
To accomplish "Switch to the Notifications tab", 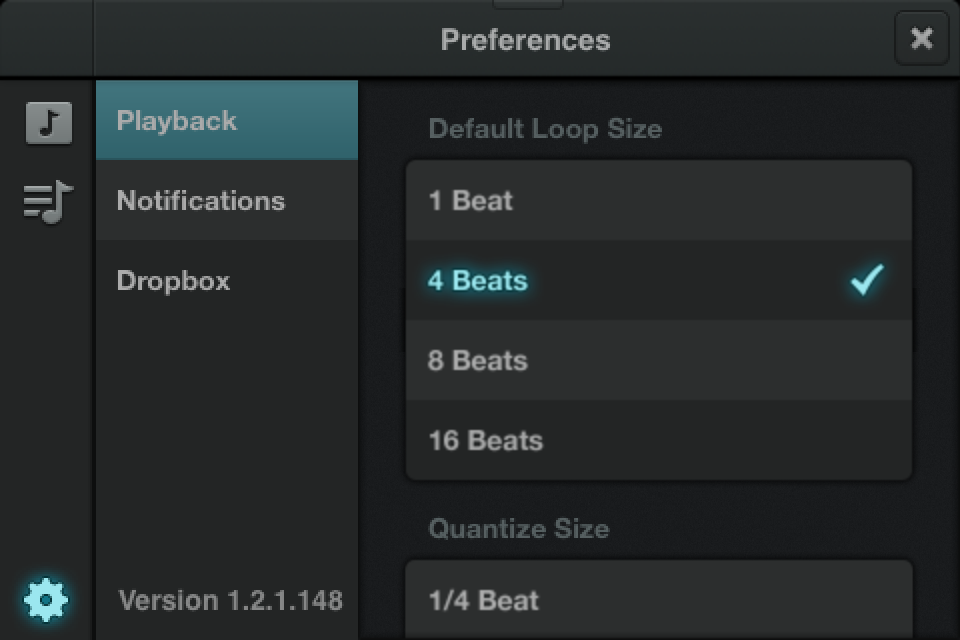I will (x=227, y=201).
